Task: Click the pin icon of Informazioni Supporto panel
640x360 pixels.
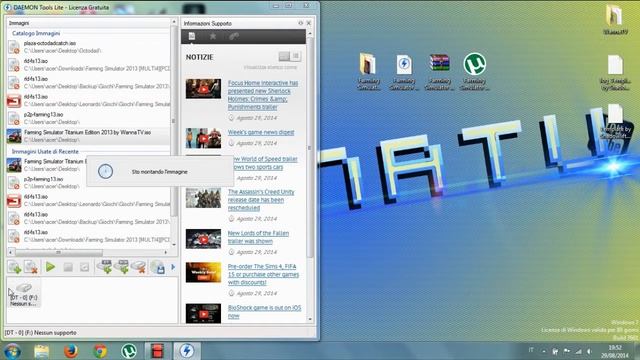Action: 300,23
